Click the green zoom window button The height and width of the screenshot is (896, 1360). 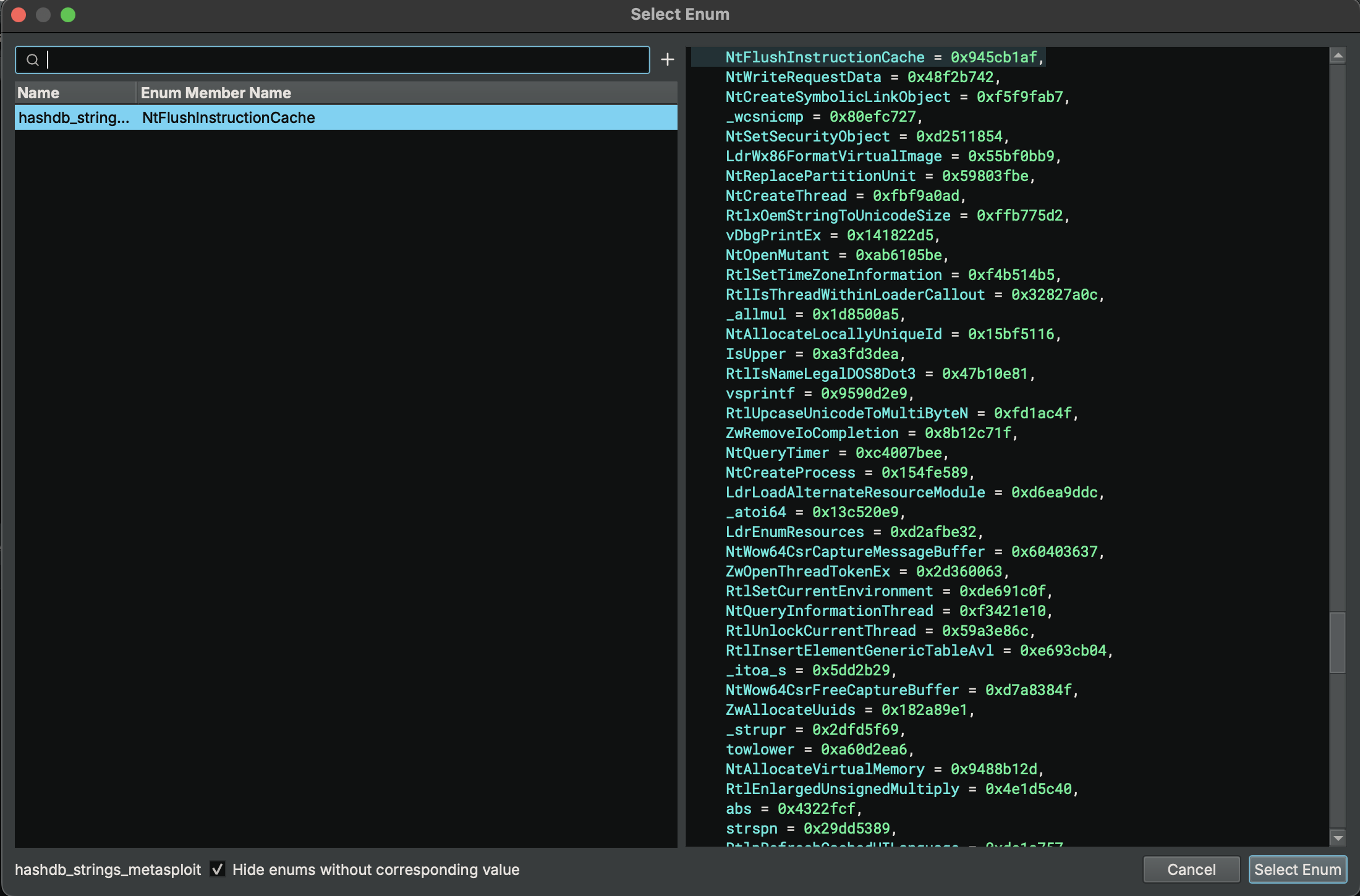[x=68, y=14]
